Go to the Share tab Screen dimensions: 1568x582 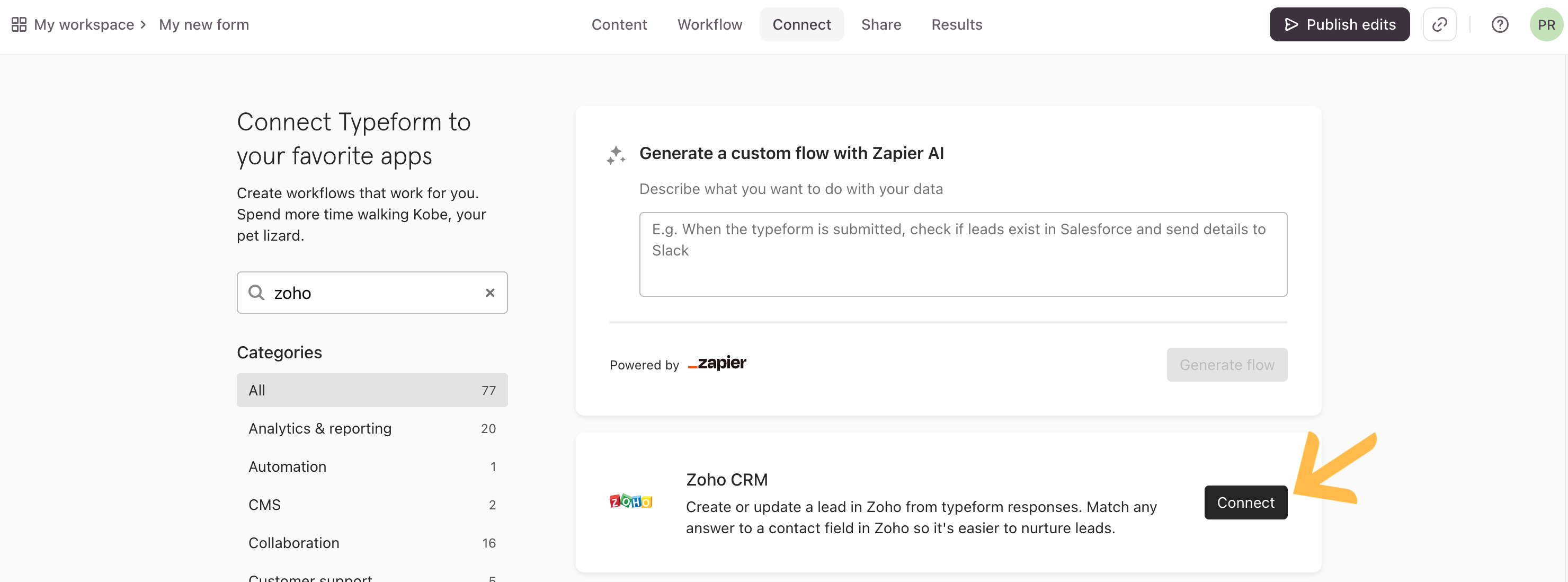pyautogui.click(x=881, y=24)
